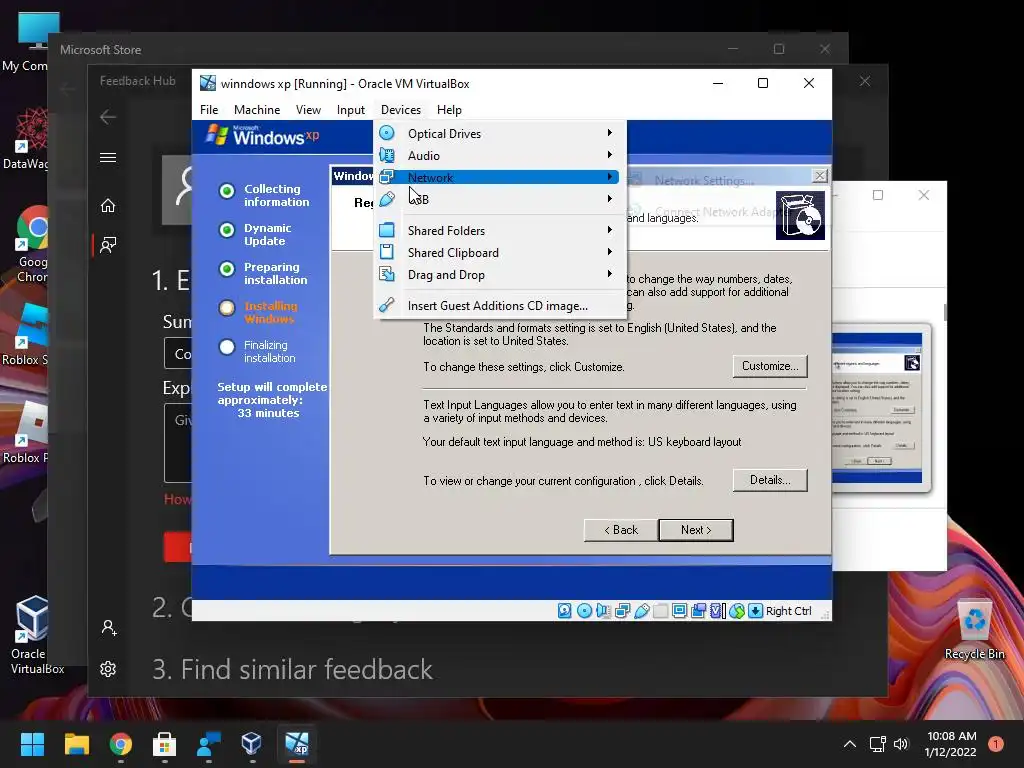
Task: Open Feedback Hub settings gear
Action: (x=108, y=669)
